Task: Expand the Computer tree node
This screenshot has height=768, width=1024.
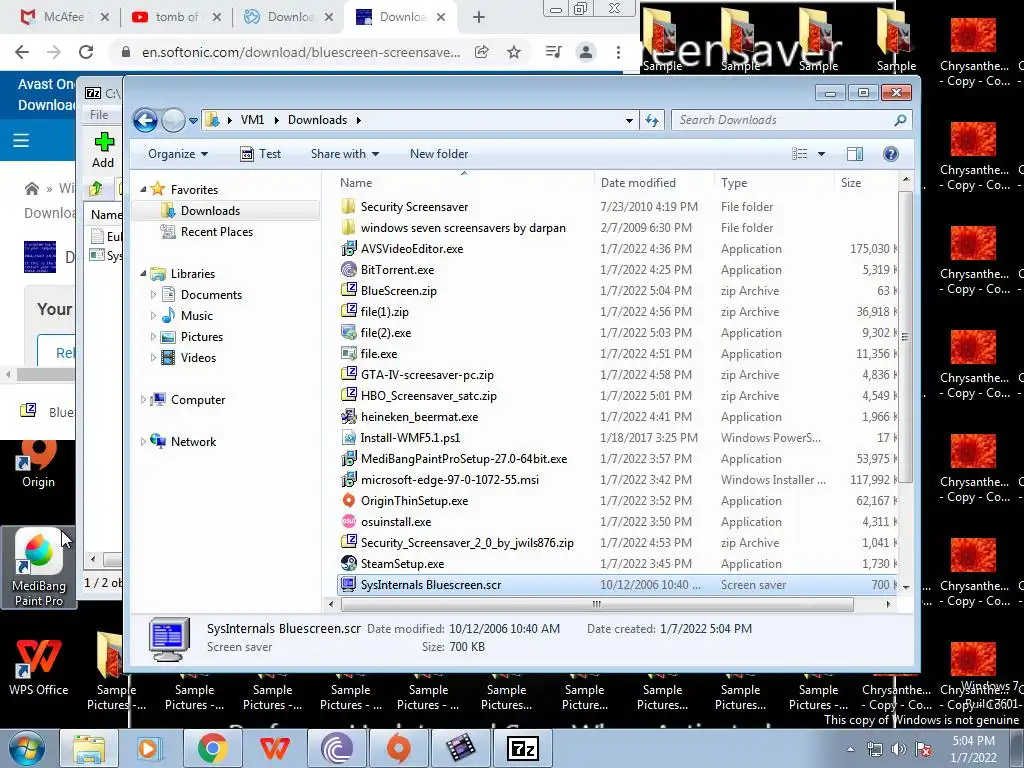Action: pyautogui.click(x=143, y=400)
